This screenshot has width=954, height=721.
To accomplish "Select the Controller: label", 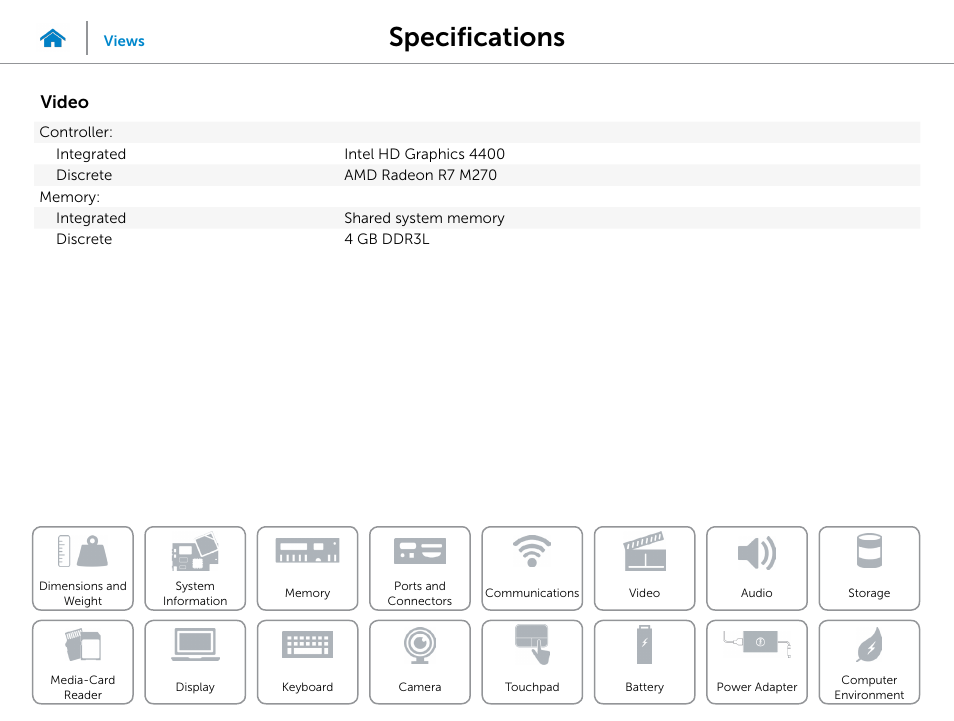I will [76, 132].
